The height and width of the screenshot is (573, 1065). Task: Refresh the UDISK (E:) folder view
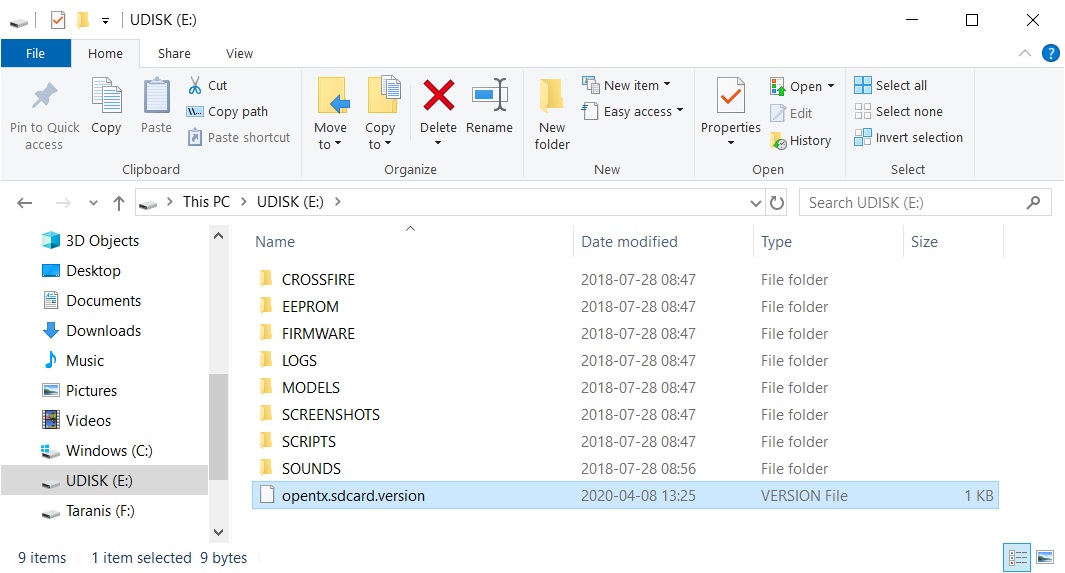(776, 202)
